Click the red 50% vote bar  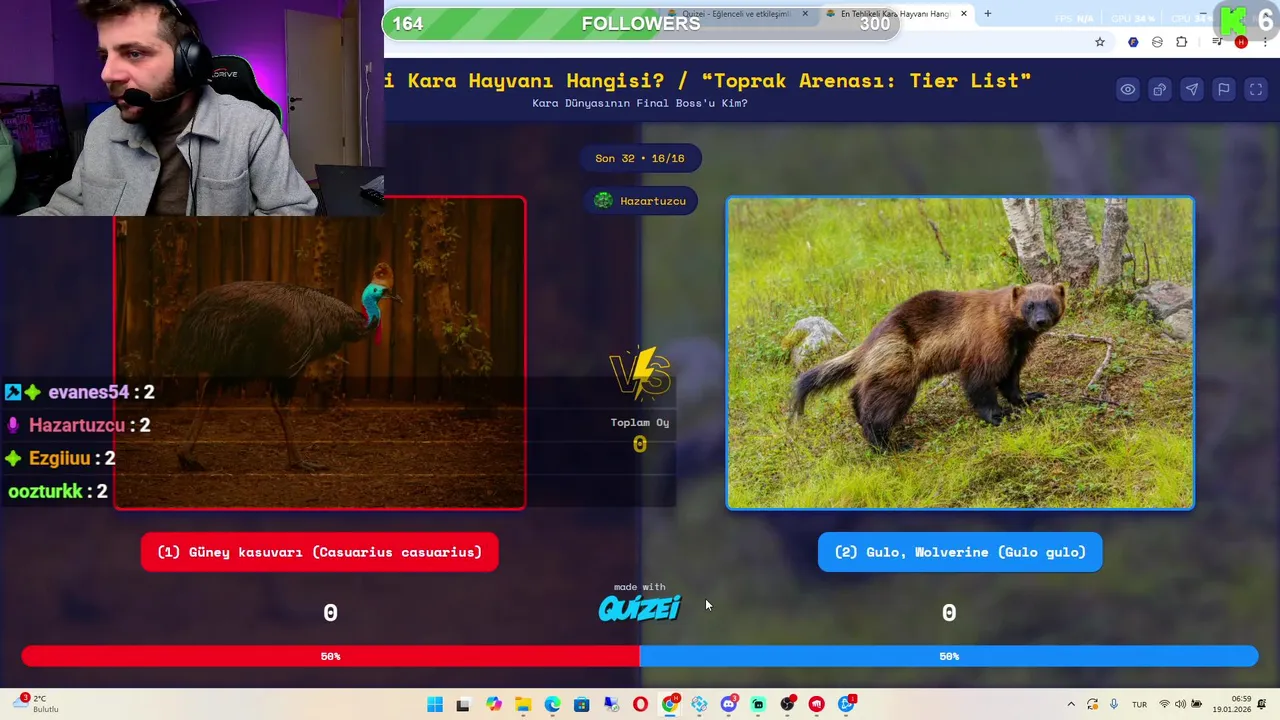pos(331,656)
